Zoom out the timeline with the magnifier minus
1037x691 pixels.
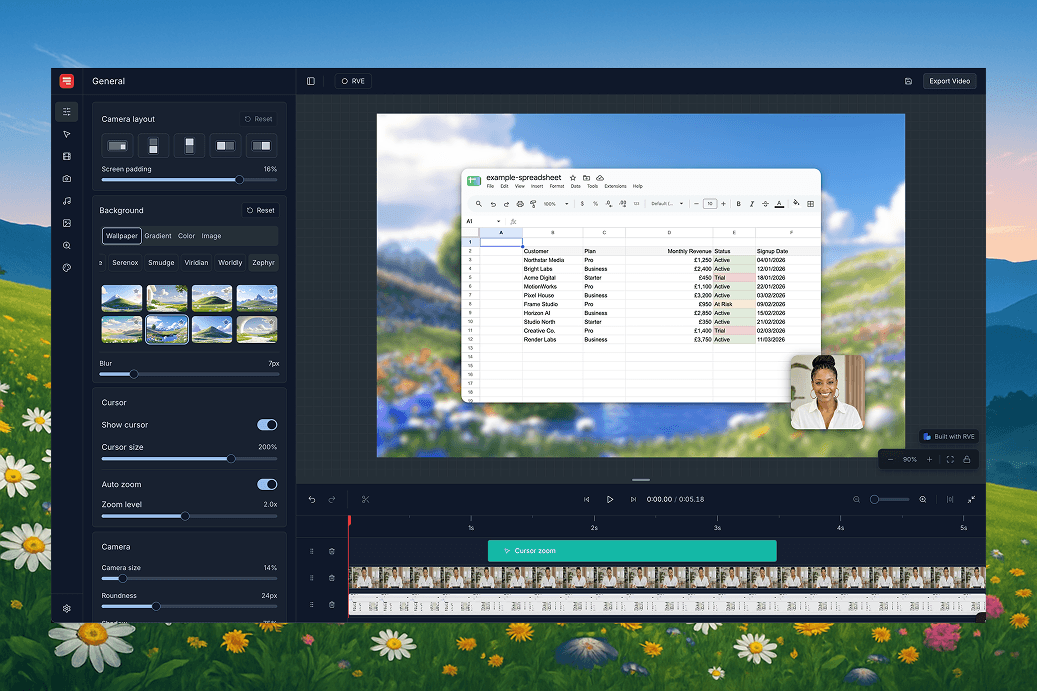(856, 500)
